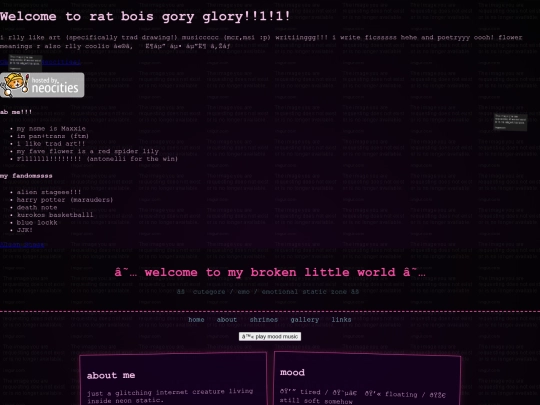Click the 'cutecore / emo / emotional static zone' subtitle
Screen dimensions: 540x405
[x=268, y=292]
